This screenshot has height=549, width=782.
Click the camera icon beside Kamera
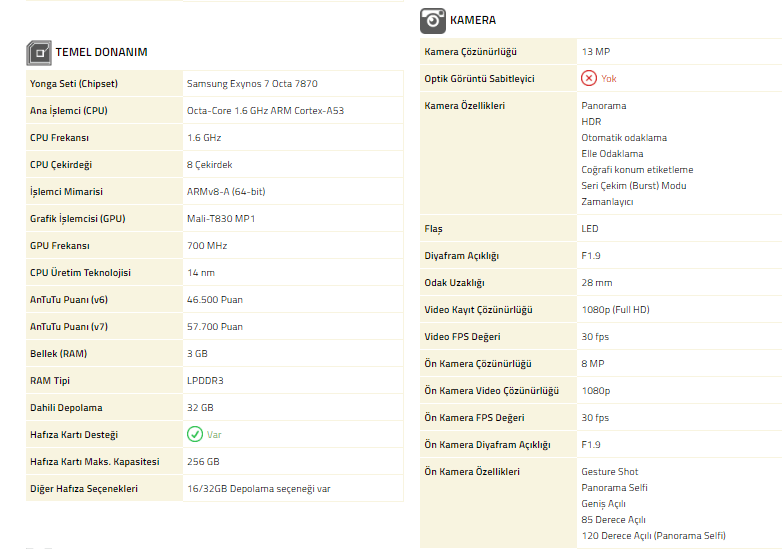click(432, 21)
